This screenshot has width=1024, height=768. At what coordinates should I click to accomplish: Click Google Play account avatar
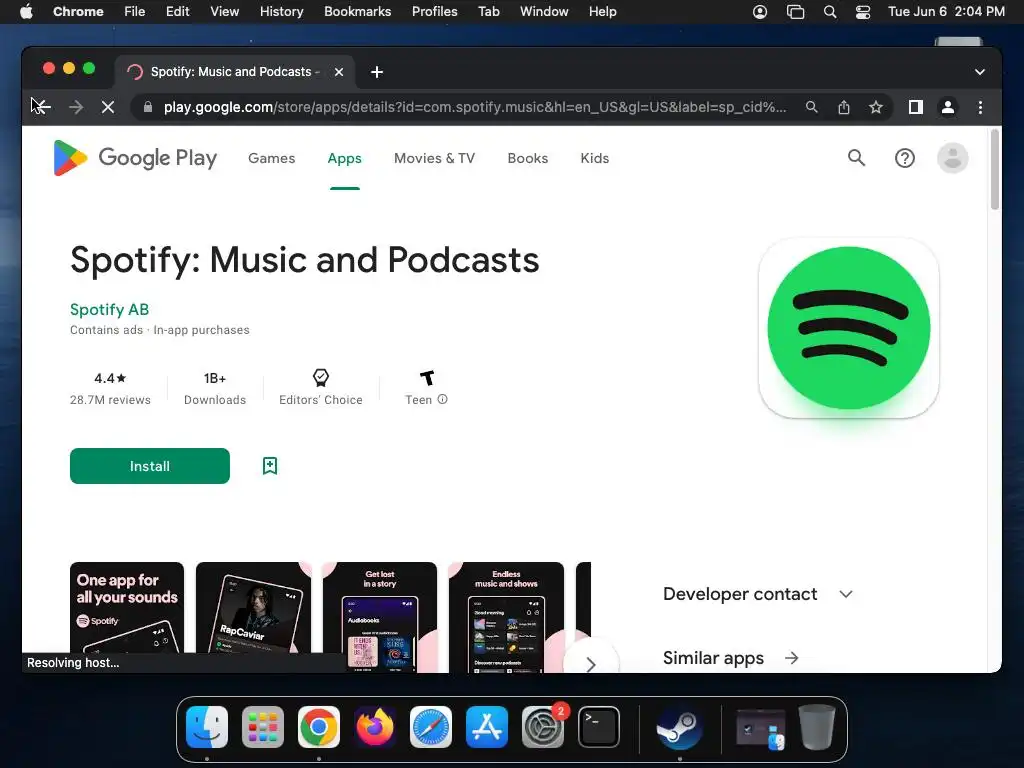pyautogui.click(x=953, y=157)
